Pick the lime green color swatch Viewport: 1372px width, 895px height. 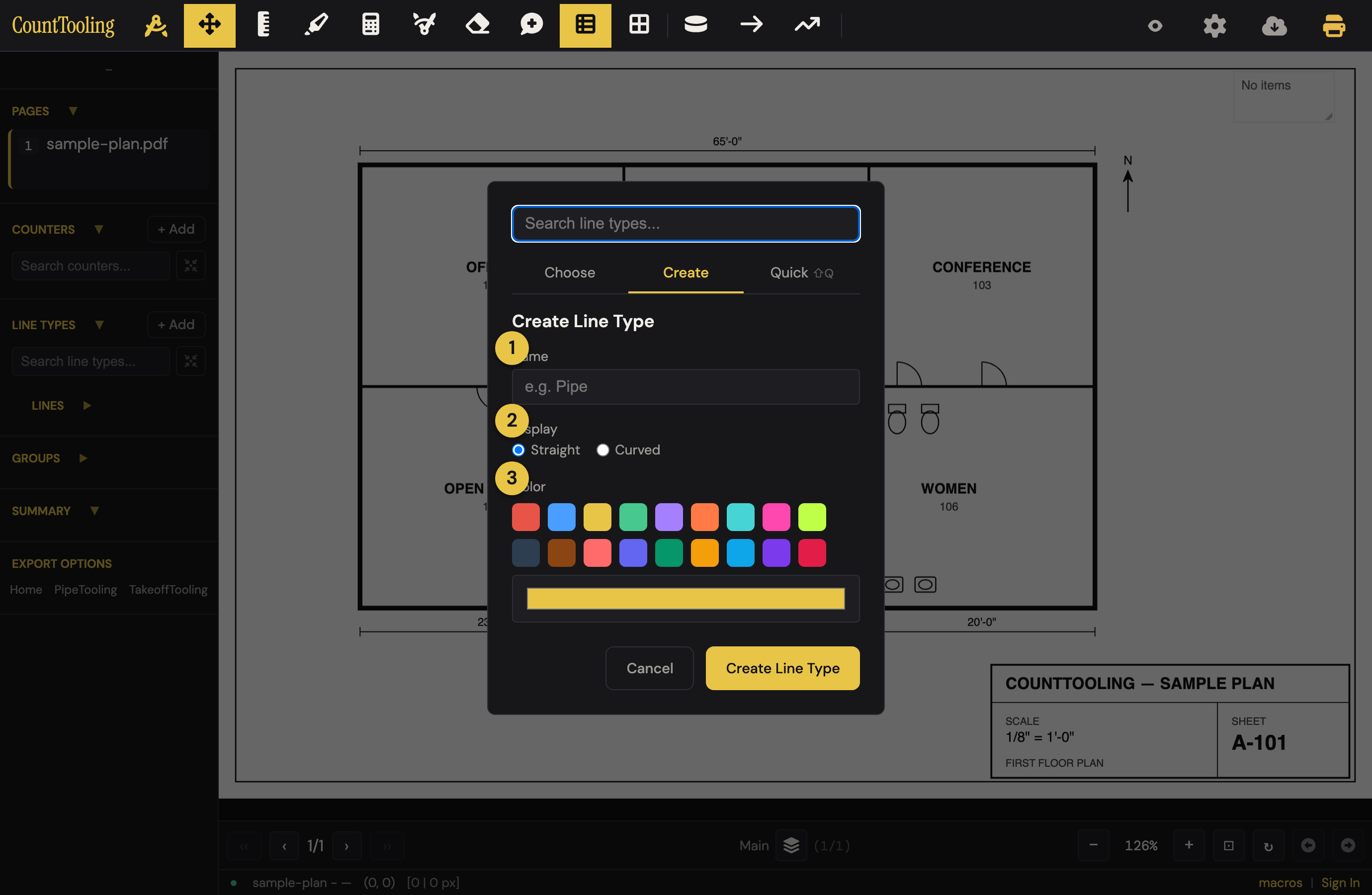click(x=812, y=517)
